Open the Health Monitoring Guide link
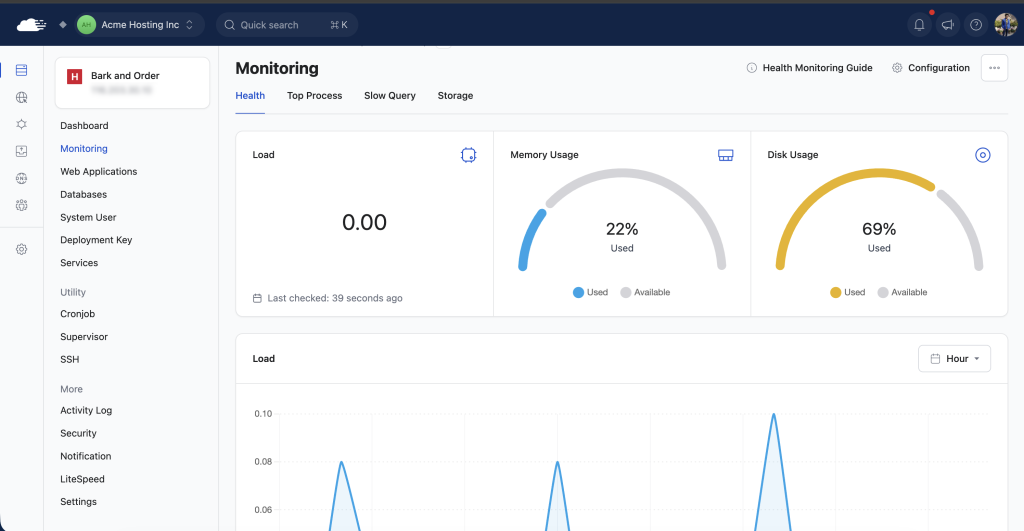Viewport: 1024px width, 531px height. click(817, 68)
